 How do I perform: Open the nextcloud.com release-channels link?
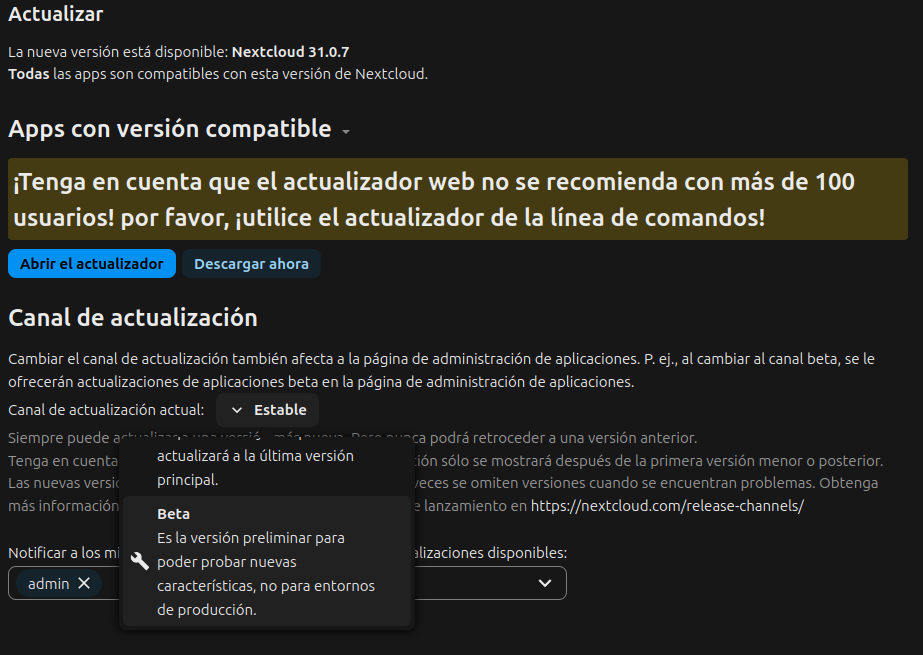click(x=667, y=506)
